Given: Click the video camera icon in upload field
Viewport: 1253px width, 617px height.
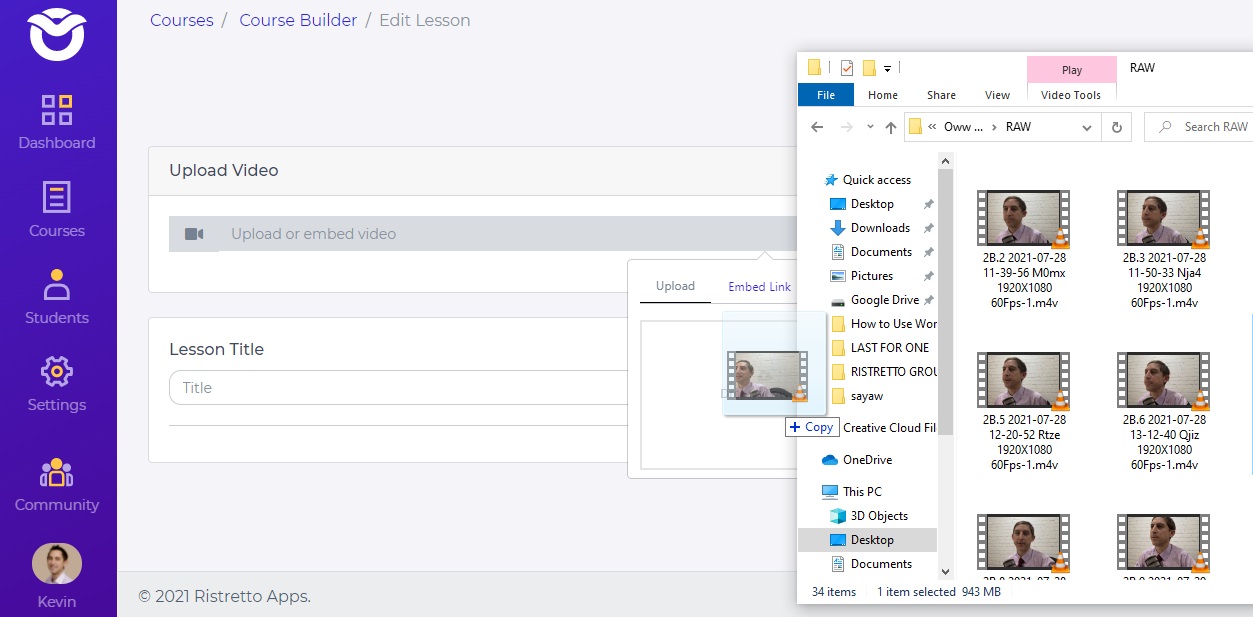Looking at the screenshot, I should tap(194, 234).
